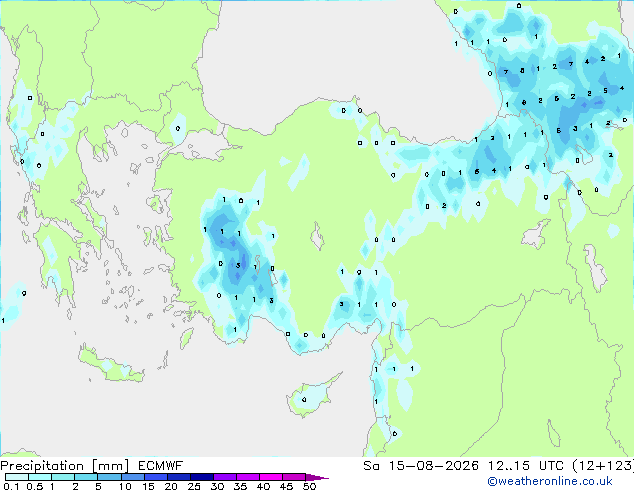Pick the 2–5 mm legend color swatch
The height and width of the screenshot is (490, 634).
[x=86, y=477]
